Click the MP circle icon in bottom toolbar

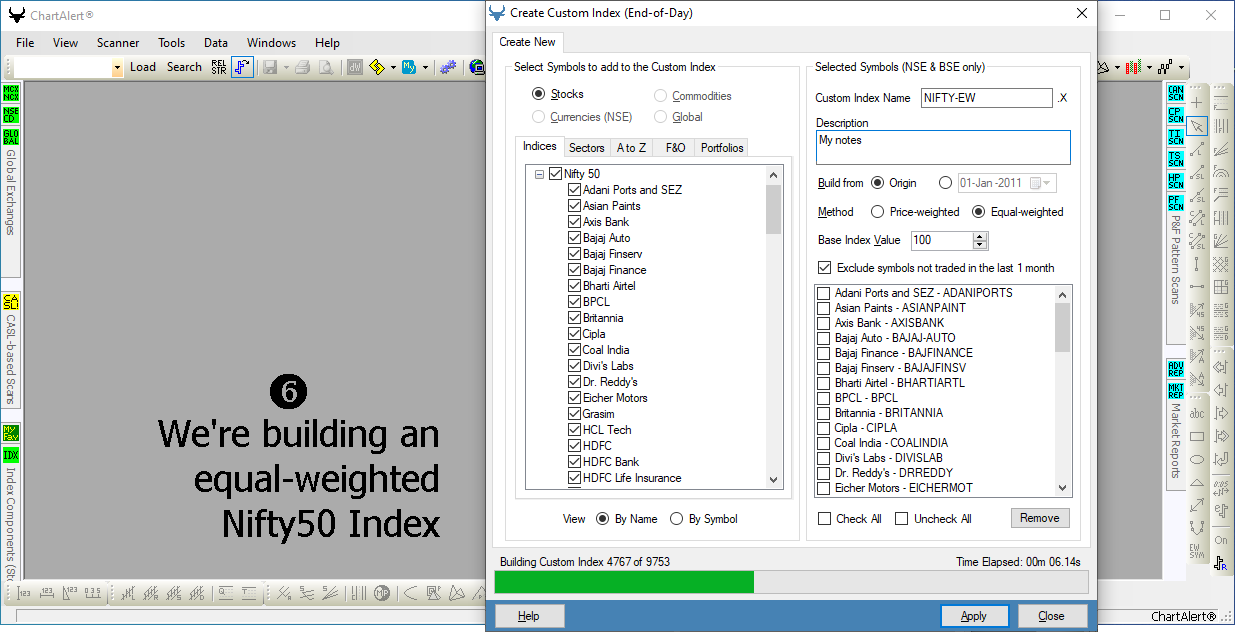click(x=381, y=594)
